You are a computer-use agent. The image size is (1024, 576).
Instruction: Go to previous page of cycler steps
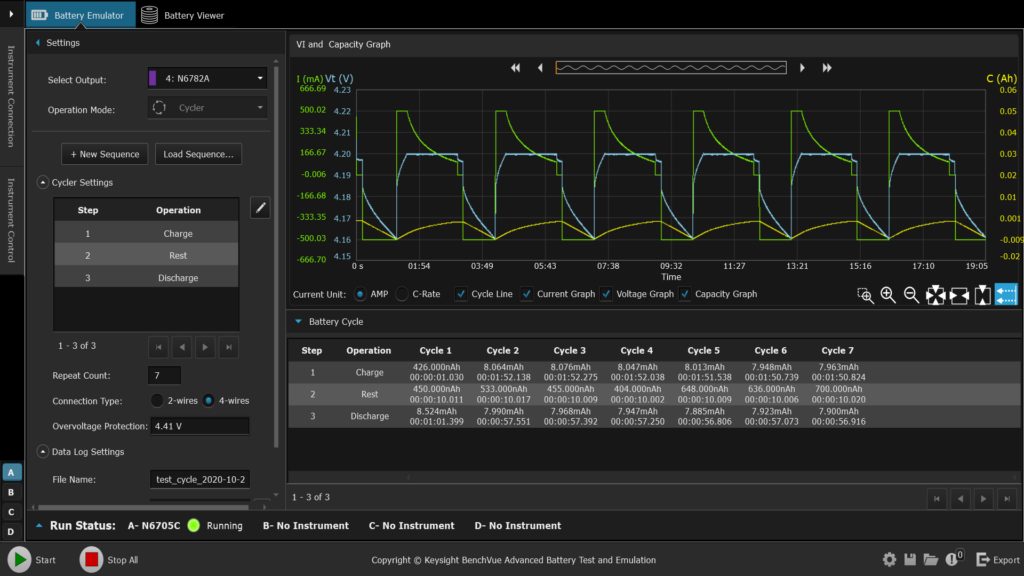point(182,347)
